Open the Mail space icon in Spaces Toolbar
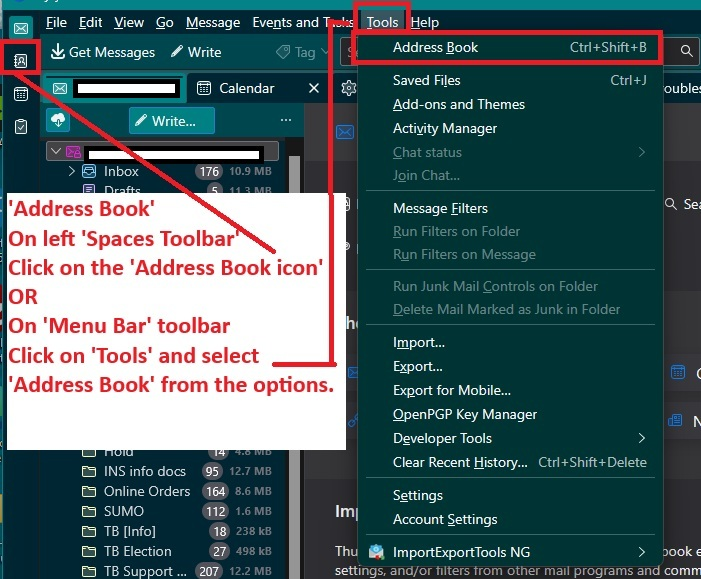Image resolution: width=701 pixels, height=579 pixels. pyautogui.click(x=21, y=29)
